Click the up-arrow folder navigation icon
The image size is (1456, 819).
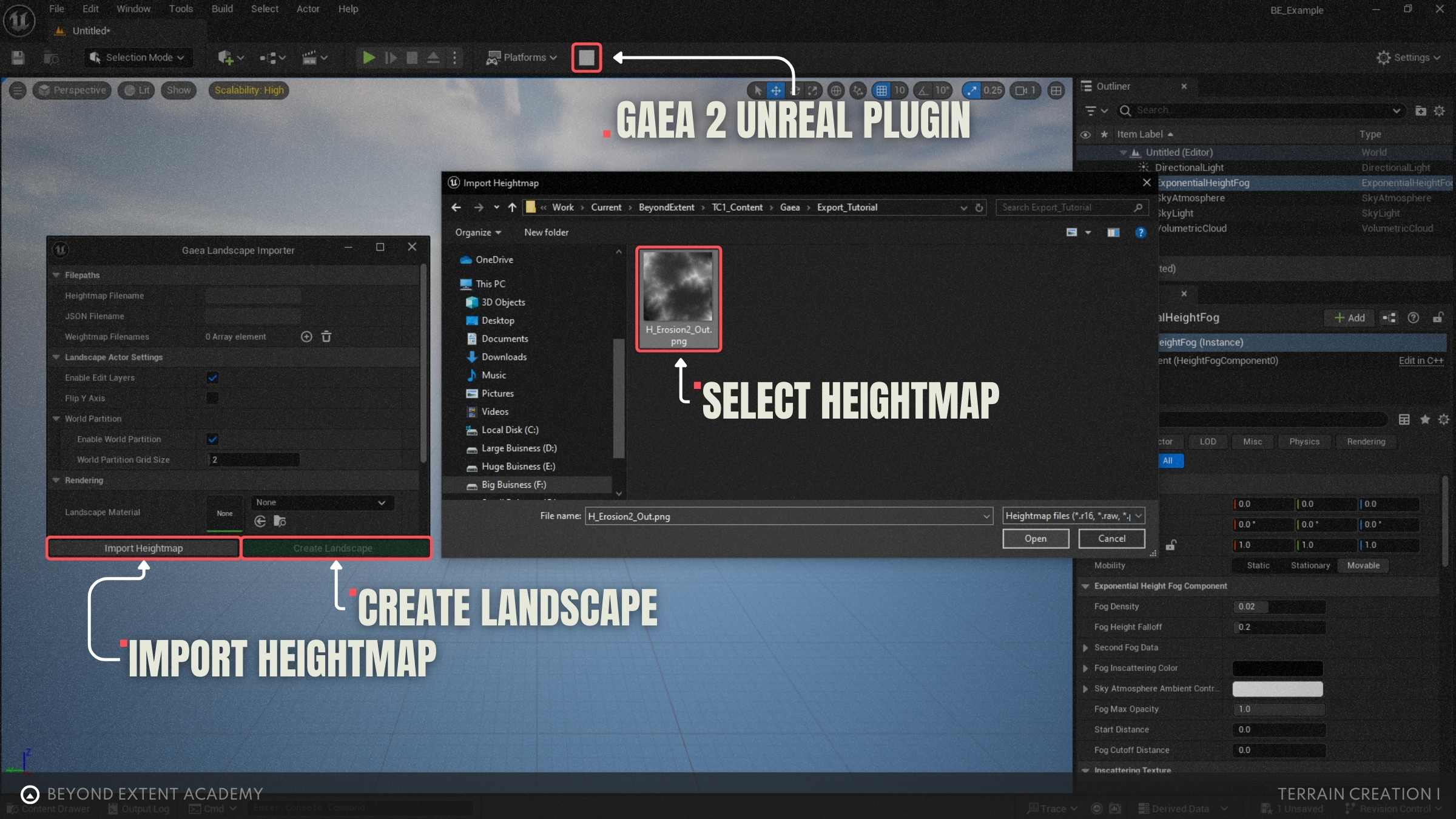tap(512, 207)
